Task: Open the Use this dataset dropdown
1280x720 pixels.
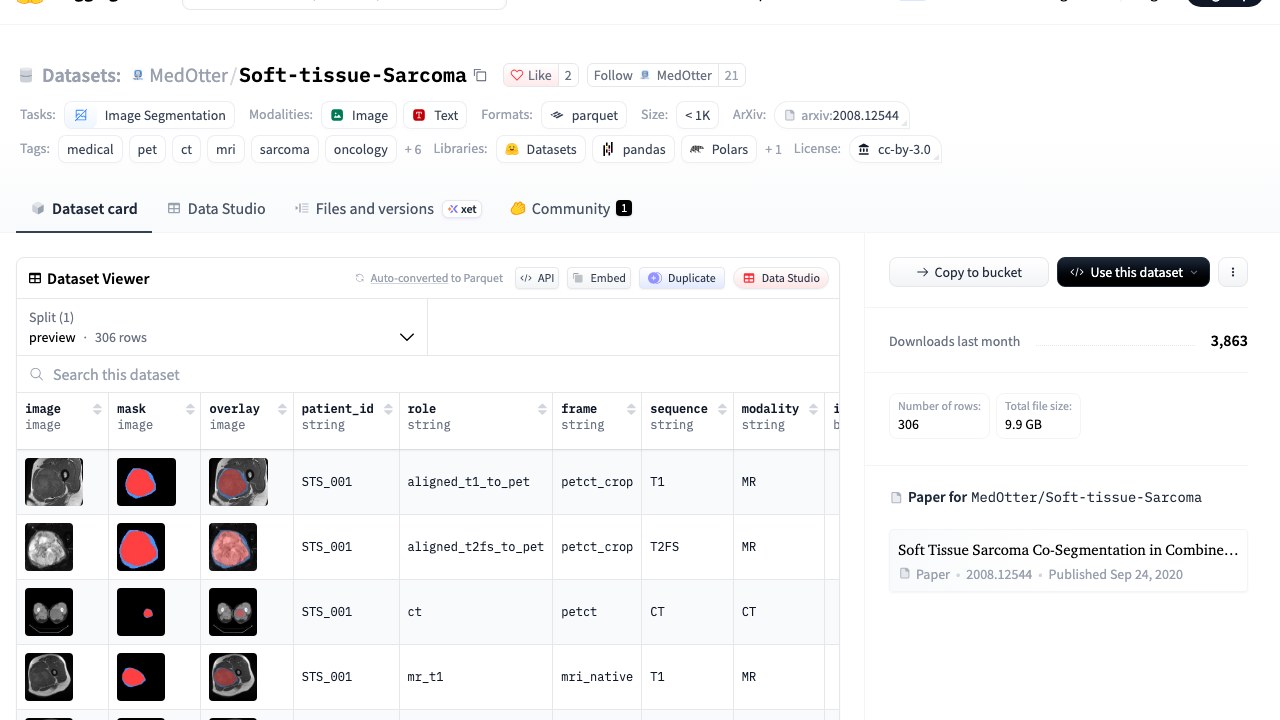Action: point(1133,272)
